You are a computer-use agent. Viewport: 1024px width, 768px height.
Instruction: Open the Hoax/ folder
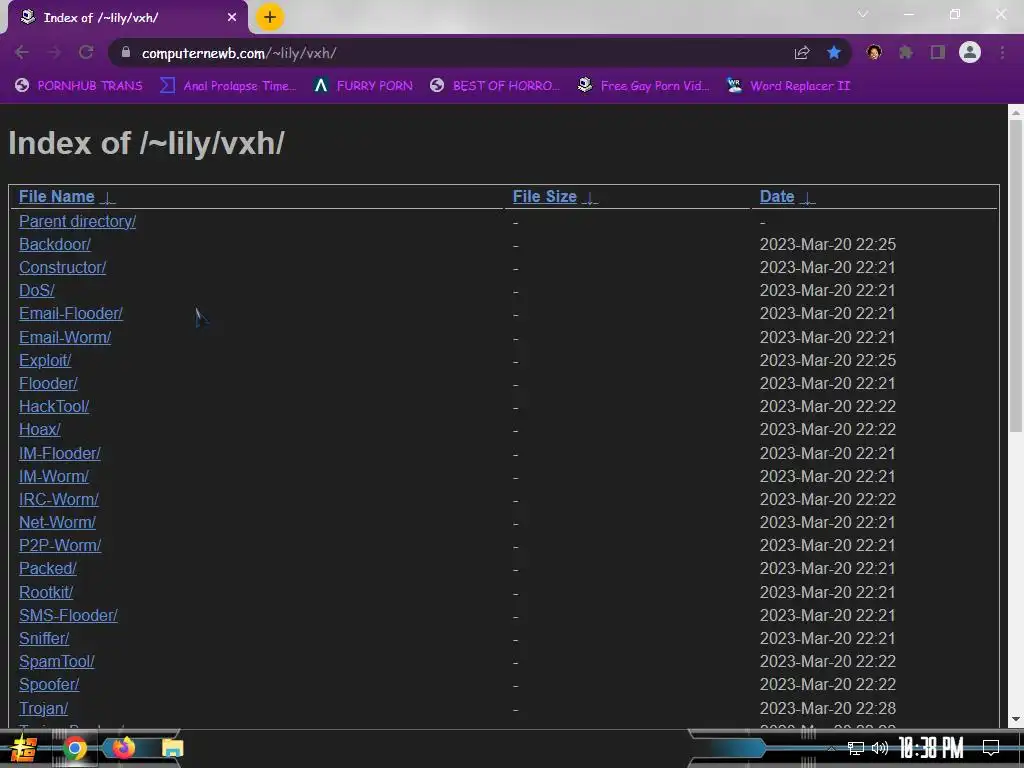[40, 429]
